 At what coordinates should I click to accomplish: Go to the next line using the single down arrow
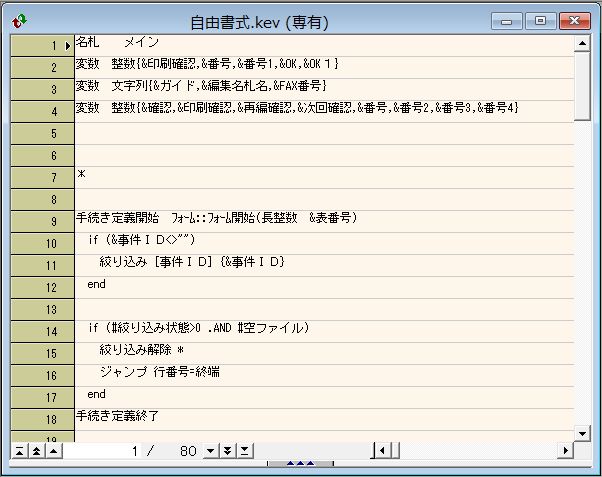210,451
